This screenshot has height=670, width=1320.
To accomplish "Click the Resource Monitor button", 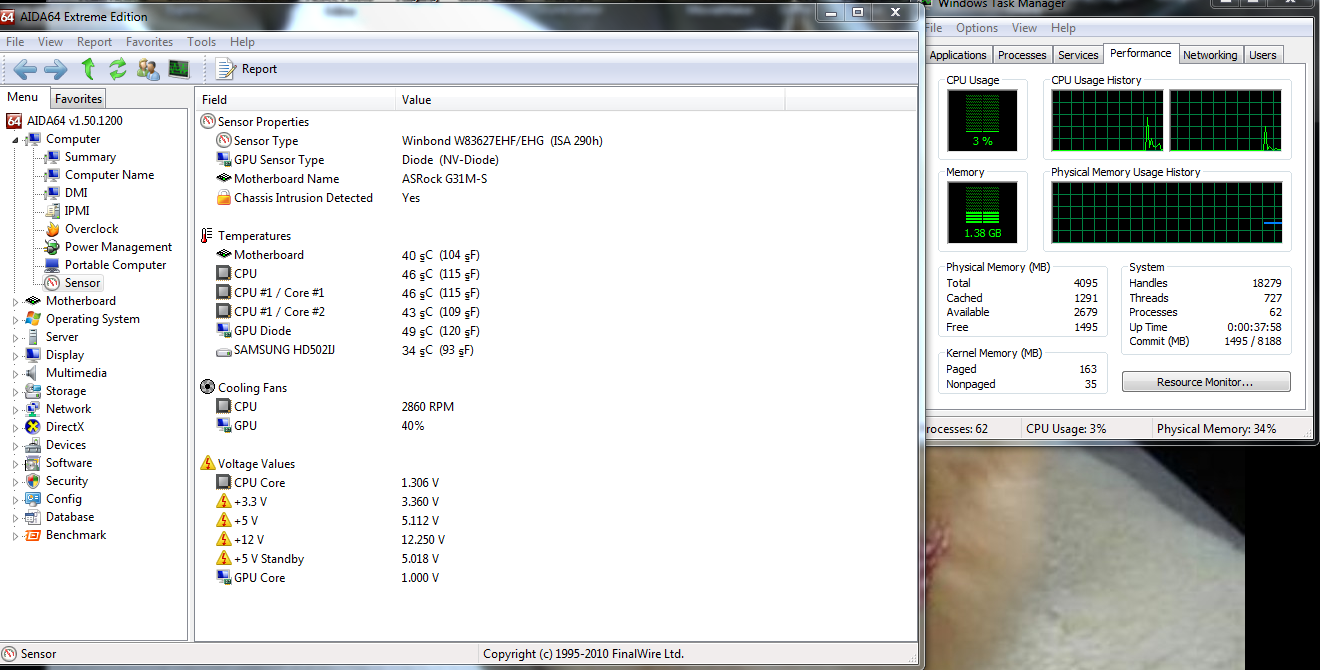I will pyautogui.click(x=1205, y=382).
